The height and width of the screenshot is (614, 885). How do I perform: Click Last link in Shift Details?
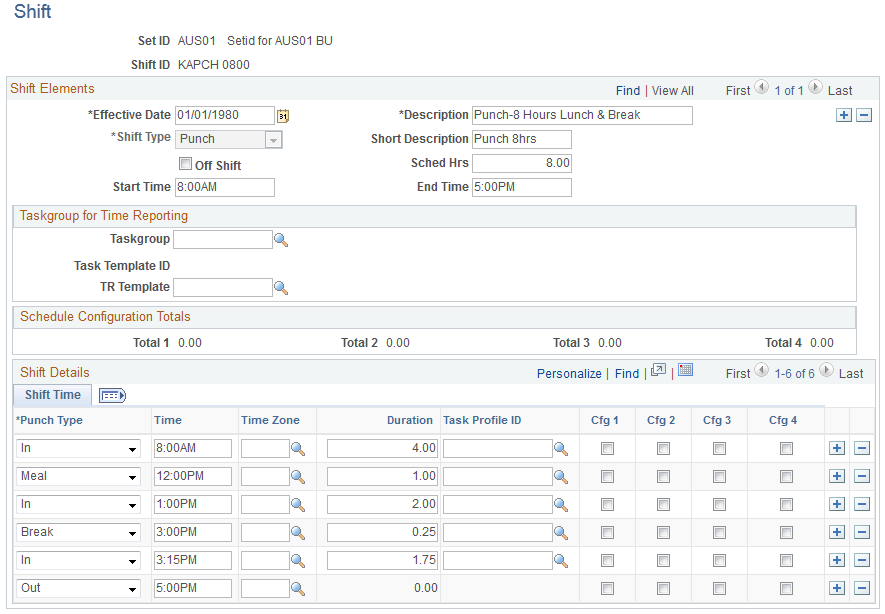click(x=851, y=374)
